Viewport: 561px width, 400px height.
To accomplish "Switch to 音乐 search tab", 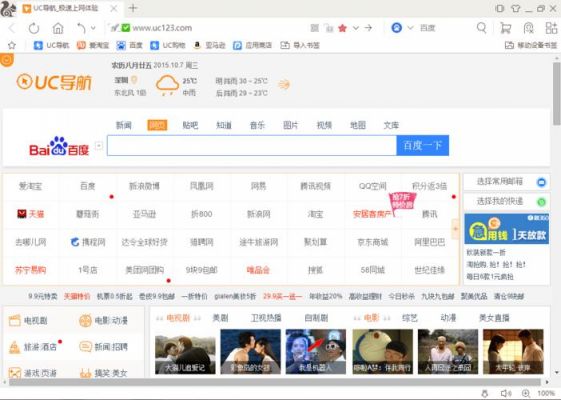I will point(257,125).
